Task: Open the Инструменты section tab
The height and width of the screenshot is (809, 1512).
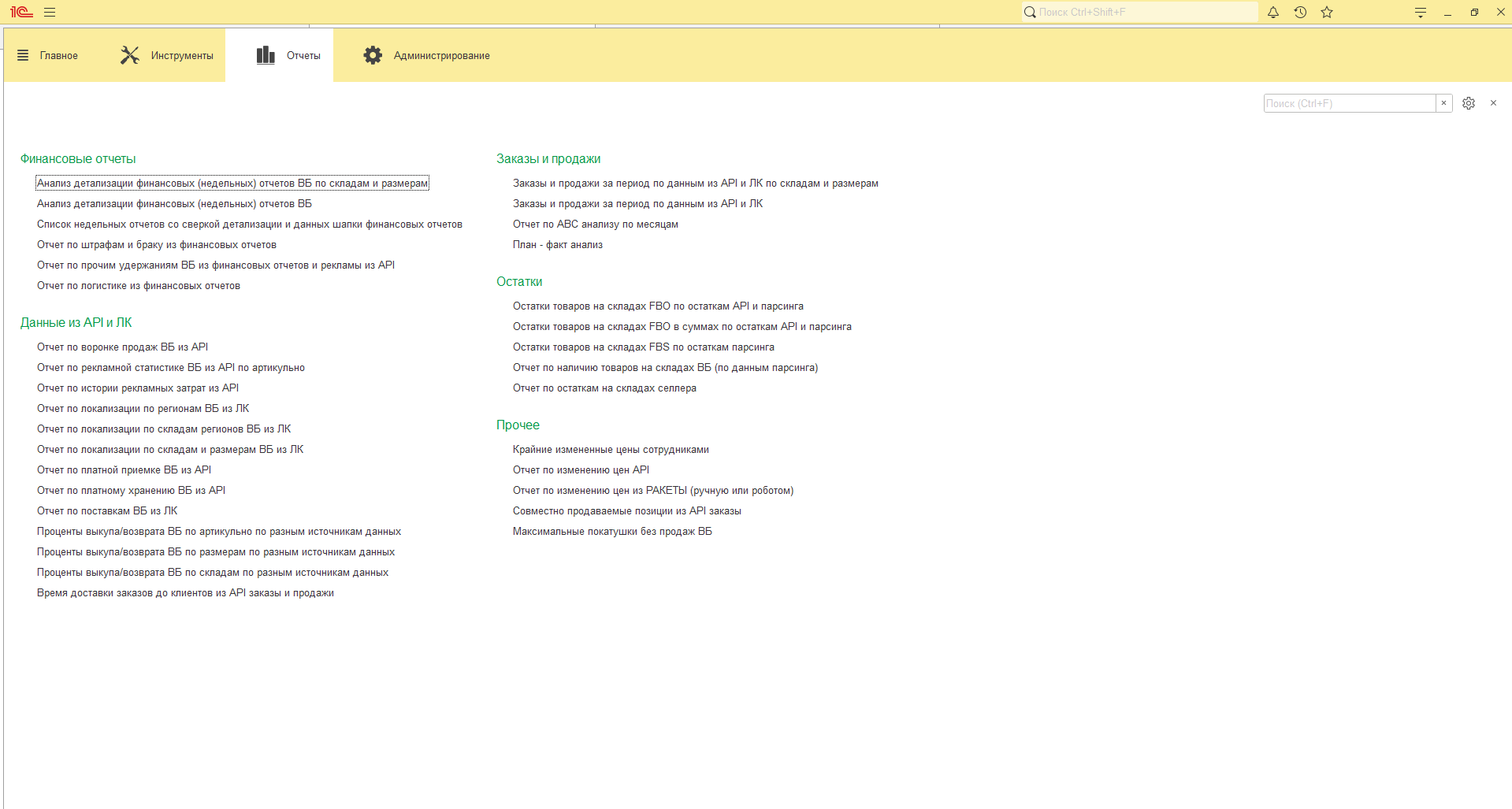Action: coord(166,55)
